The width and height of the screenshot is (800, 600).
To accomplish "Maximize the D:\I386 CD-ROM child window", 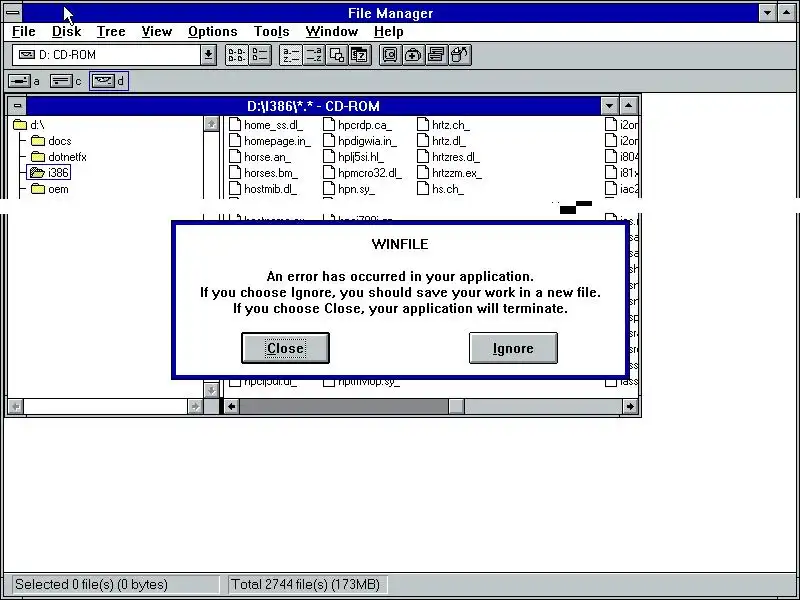I will point(629,106).
